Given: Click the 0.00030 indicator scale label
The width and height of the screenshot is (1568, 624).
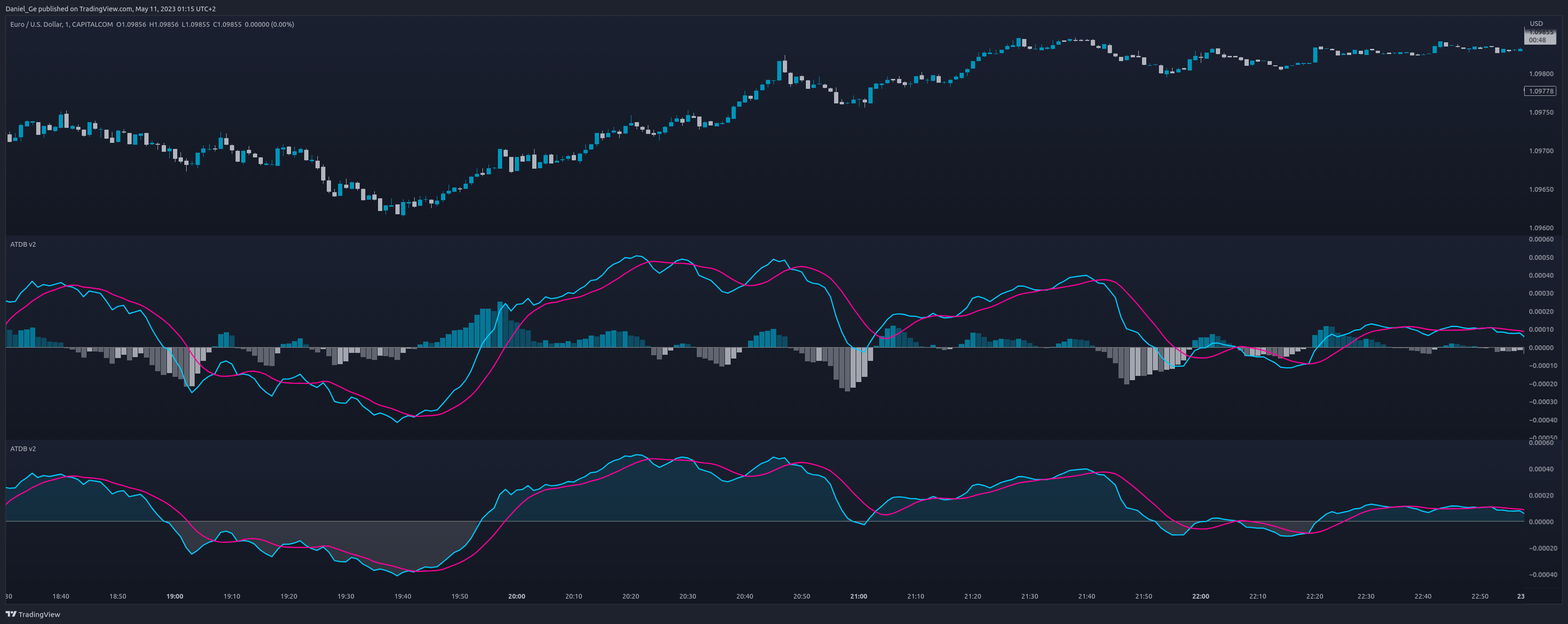Looking at the screenshot, I should [1541, 294].
